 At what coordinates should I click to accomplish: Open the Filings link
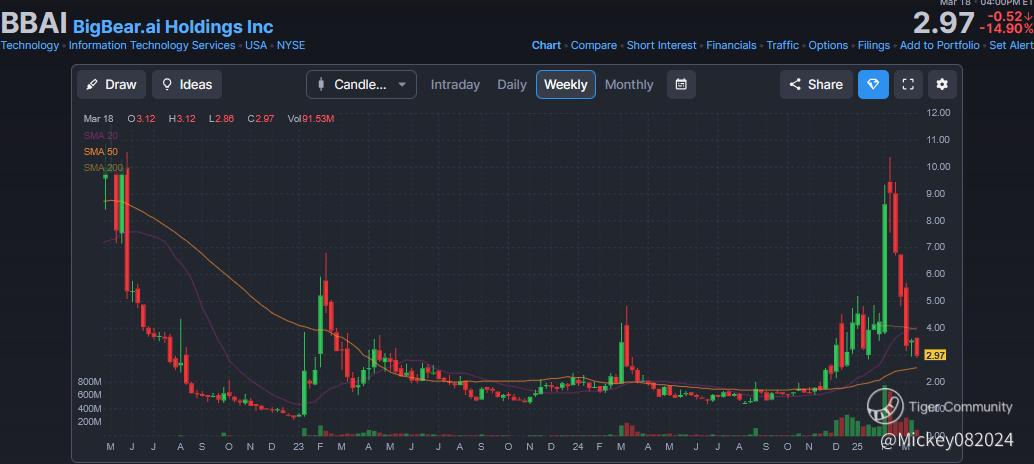tap(874, 45)
